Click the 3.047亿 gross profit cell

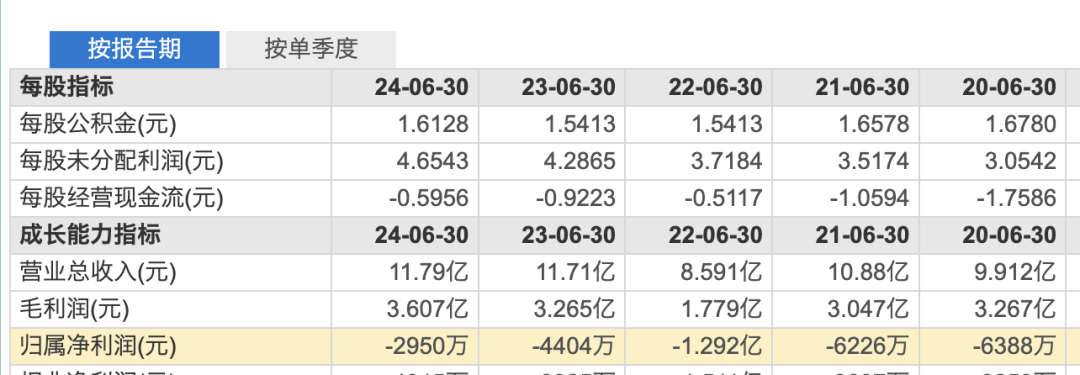coord(871,310)
